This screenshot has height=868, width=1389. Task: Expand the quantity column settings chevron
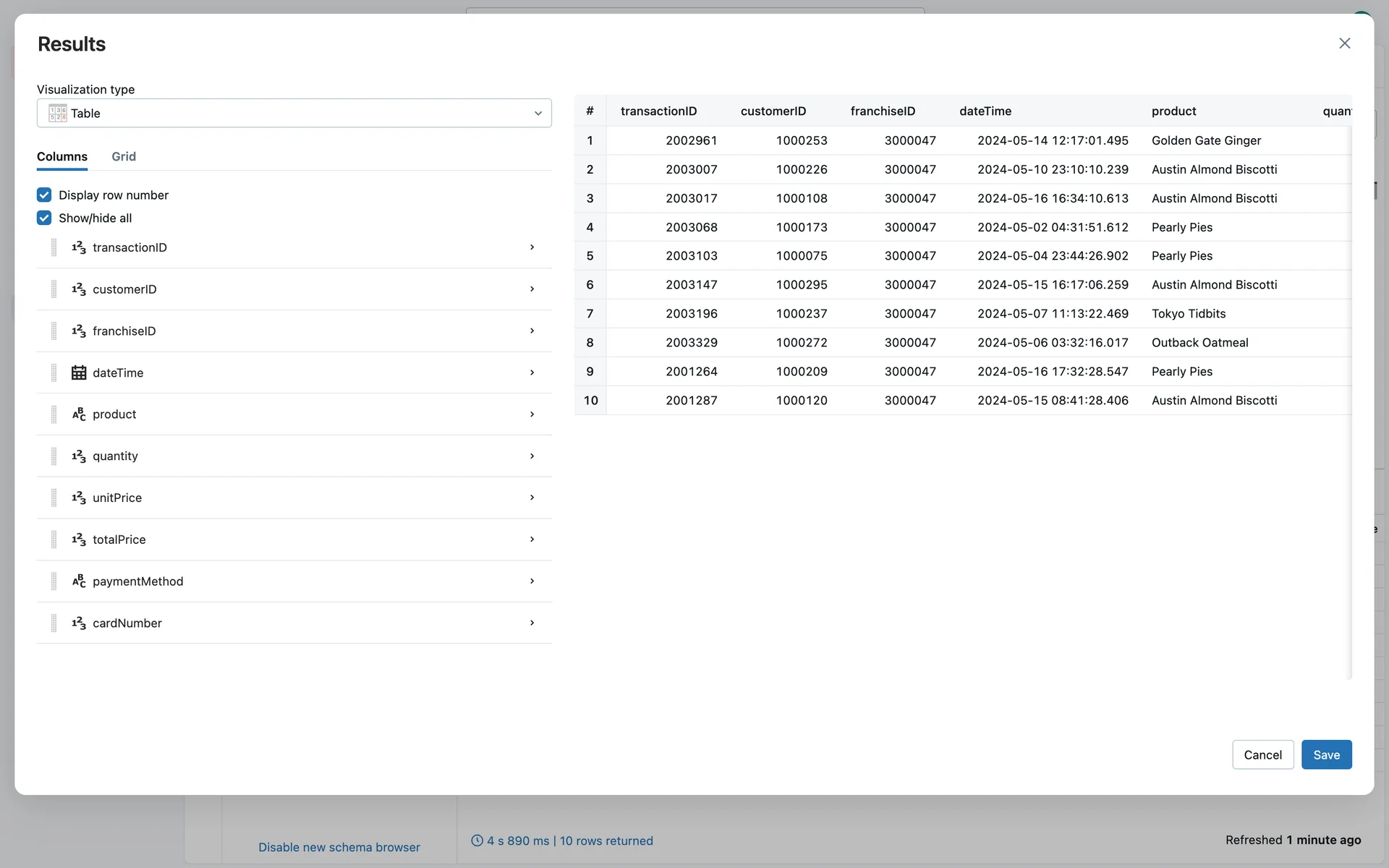(532, 456)
